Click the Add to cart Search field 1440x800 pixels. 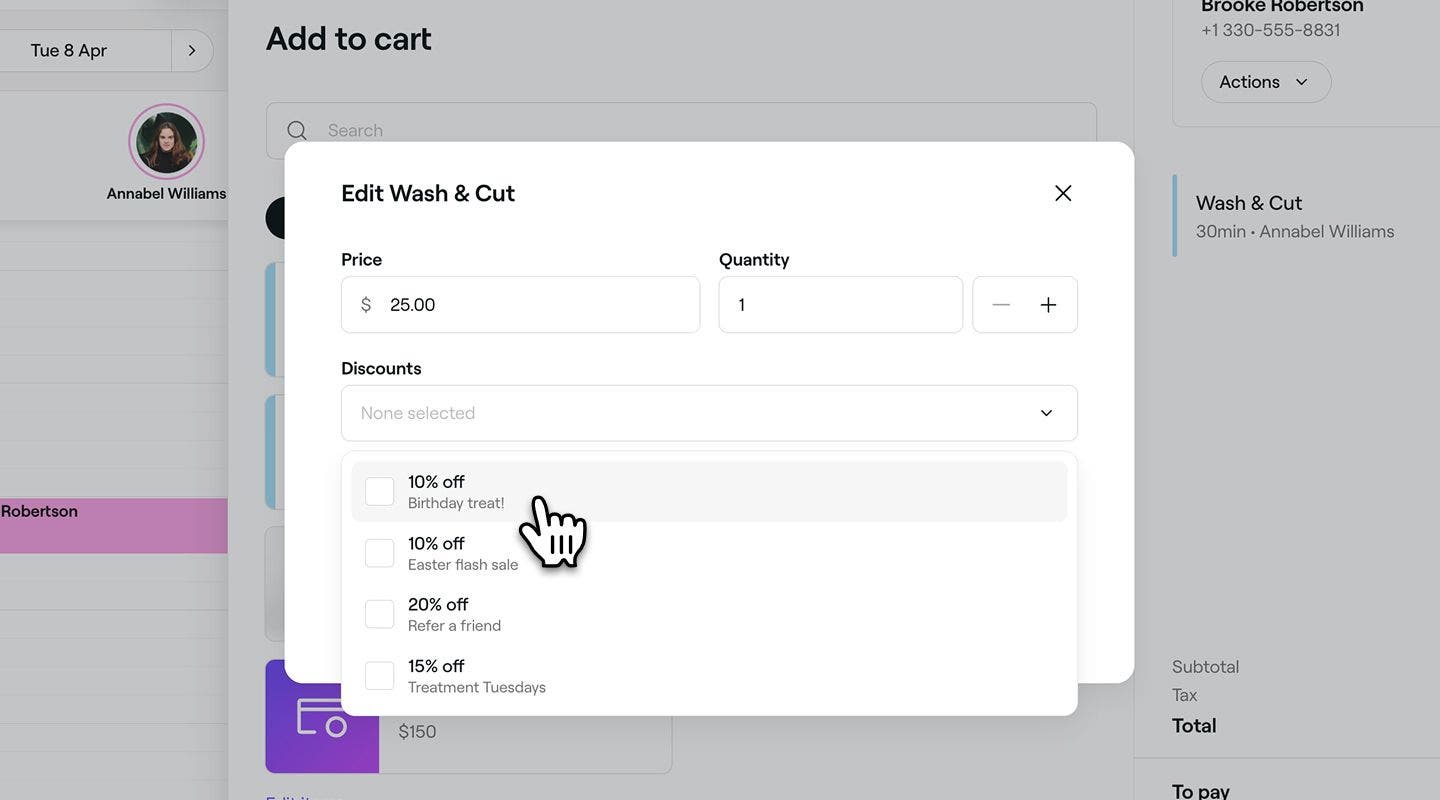point(681,130)
